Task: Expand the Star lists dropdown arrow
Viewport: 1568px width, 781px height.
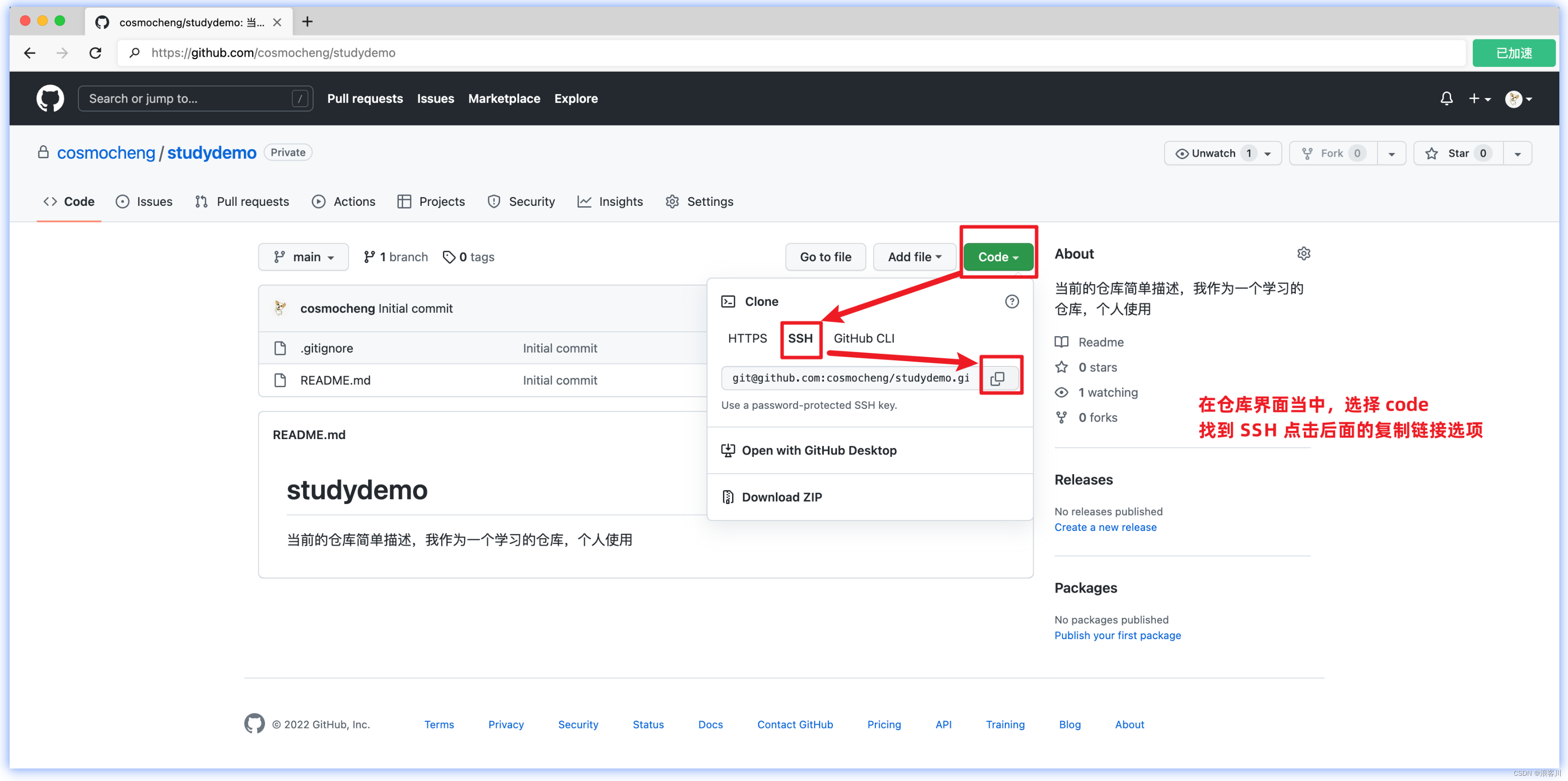Action: click(x=1517, y=153)
